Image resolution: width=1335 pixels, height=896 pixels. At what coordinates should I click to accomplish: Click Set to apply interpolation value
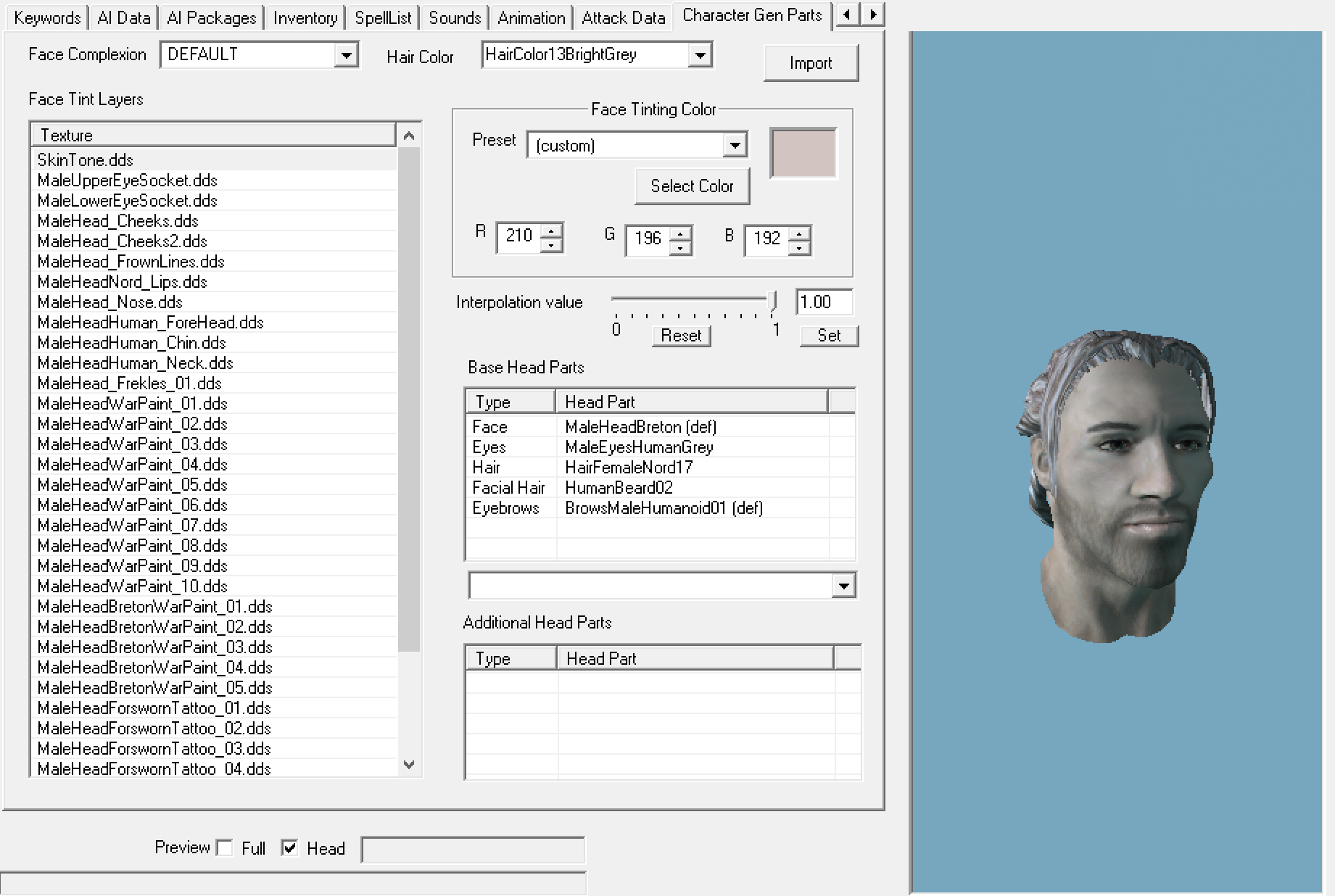[829, 336]
